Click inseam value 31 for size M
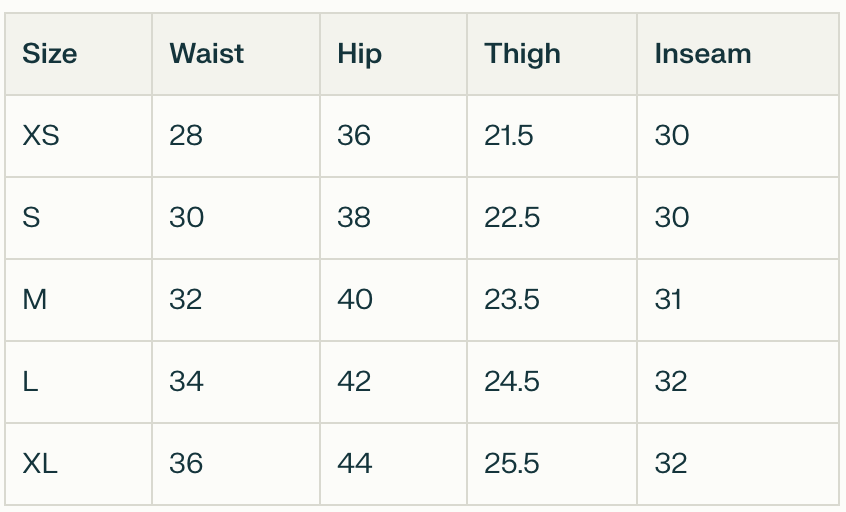This screenshot has height=512, width=846. click(668, 300)
